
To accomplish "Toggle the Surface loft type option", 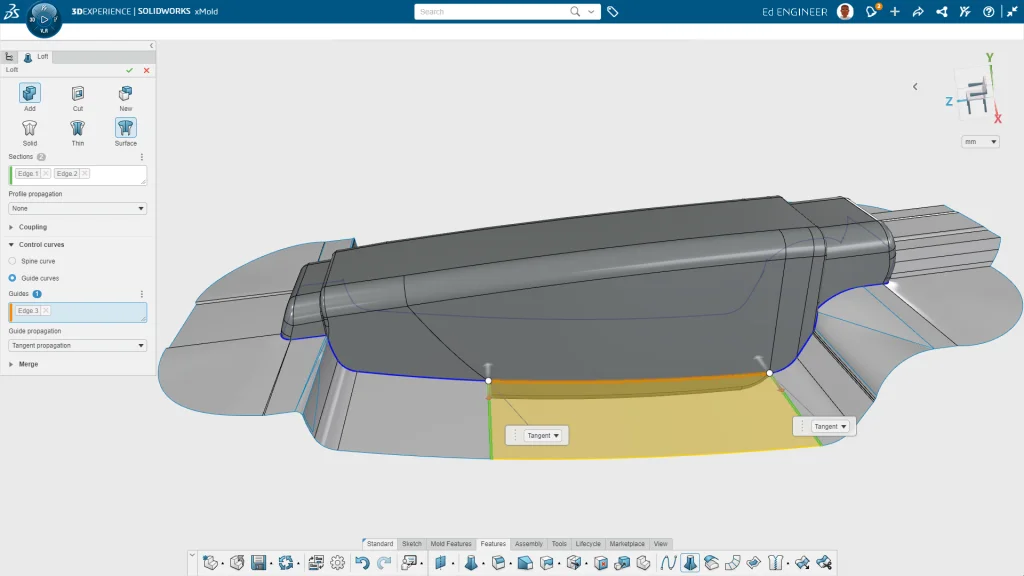I will pyautogui.click(x=125, y=128).
